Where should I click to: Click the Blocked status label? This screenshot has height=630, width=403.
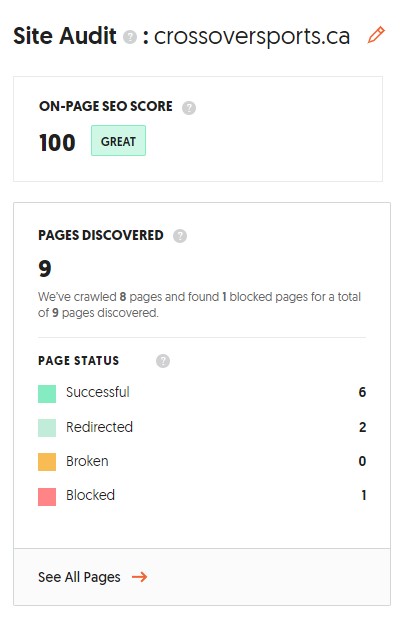tap(90, 495)
